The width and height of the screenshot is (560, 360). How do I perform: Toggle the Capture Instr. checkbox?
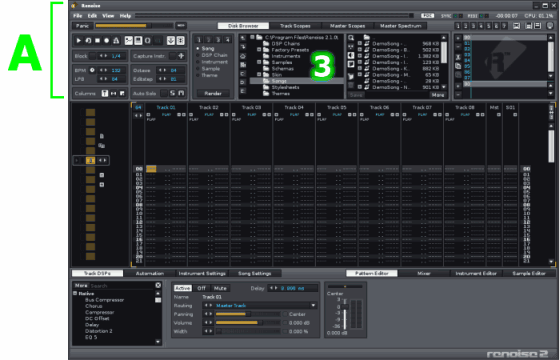172,56
